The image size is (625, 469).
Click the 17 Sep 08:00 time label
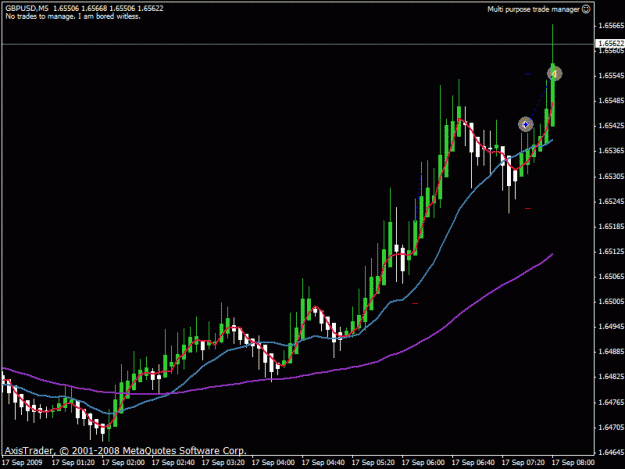tap(573, 463)
